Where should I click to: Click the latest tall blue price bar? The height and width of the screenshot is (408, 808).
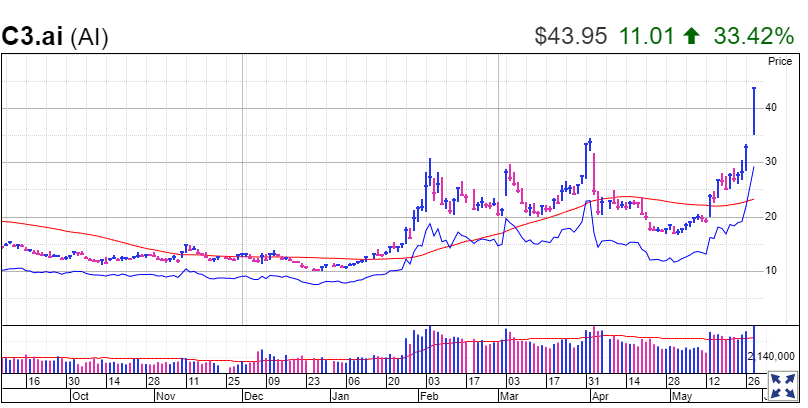(754, 111)
